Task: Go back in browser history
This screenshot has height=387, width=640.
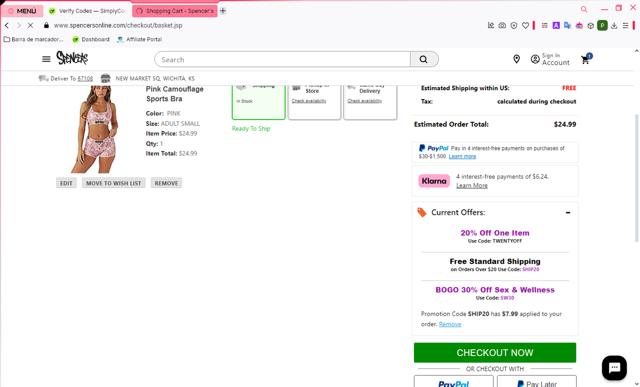Action: (x=7, y=25)
